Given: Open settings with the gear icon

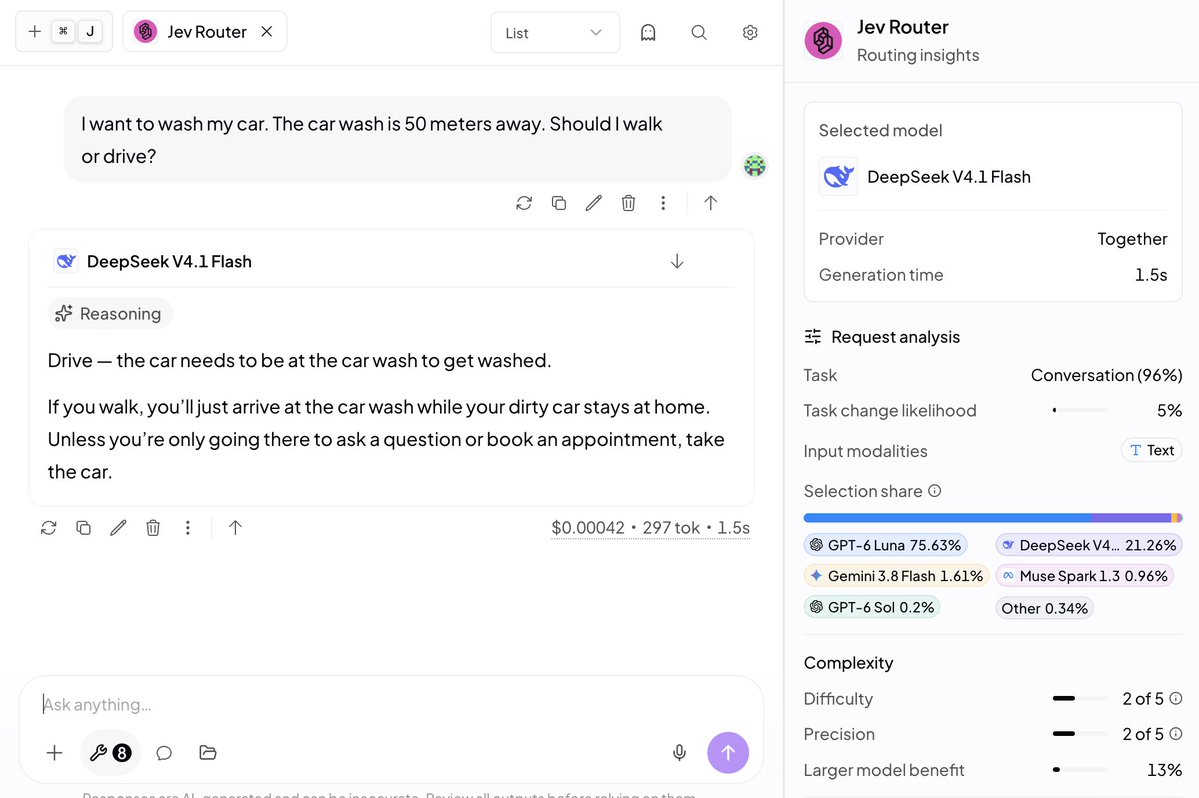Looking at the screenshot, I should coord(750,32).
